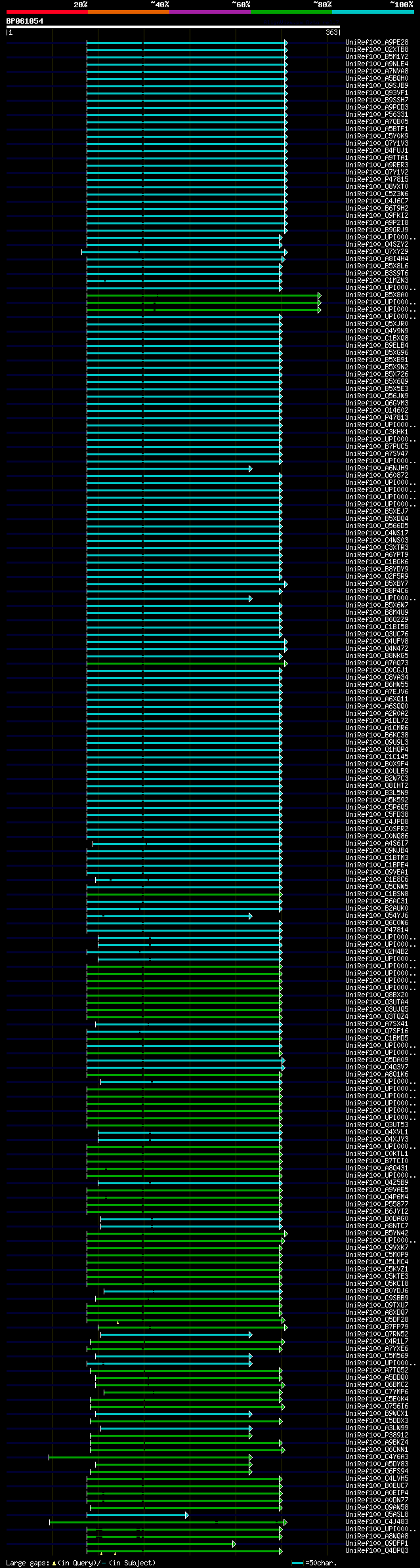Click the Large gaps legend text
This screenshot has width=420, height=1568.
click(x=81, y=1563)
